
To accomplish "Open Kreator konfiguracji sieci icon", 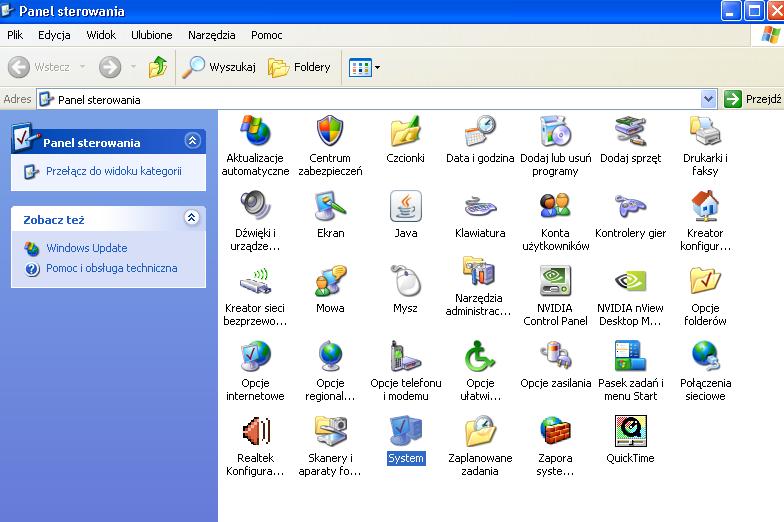I will click(x=705, y=206).
